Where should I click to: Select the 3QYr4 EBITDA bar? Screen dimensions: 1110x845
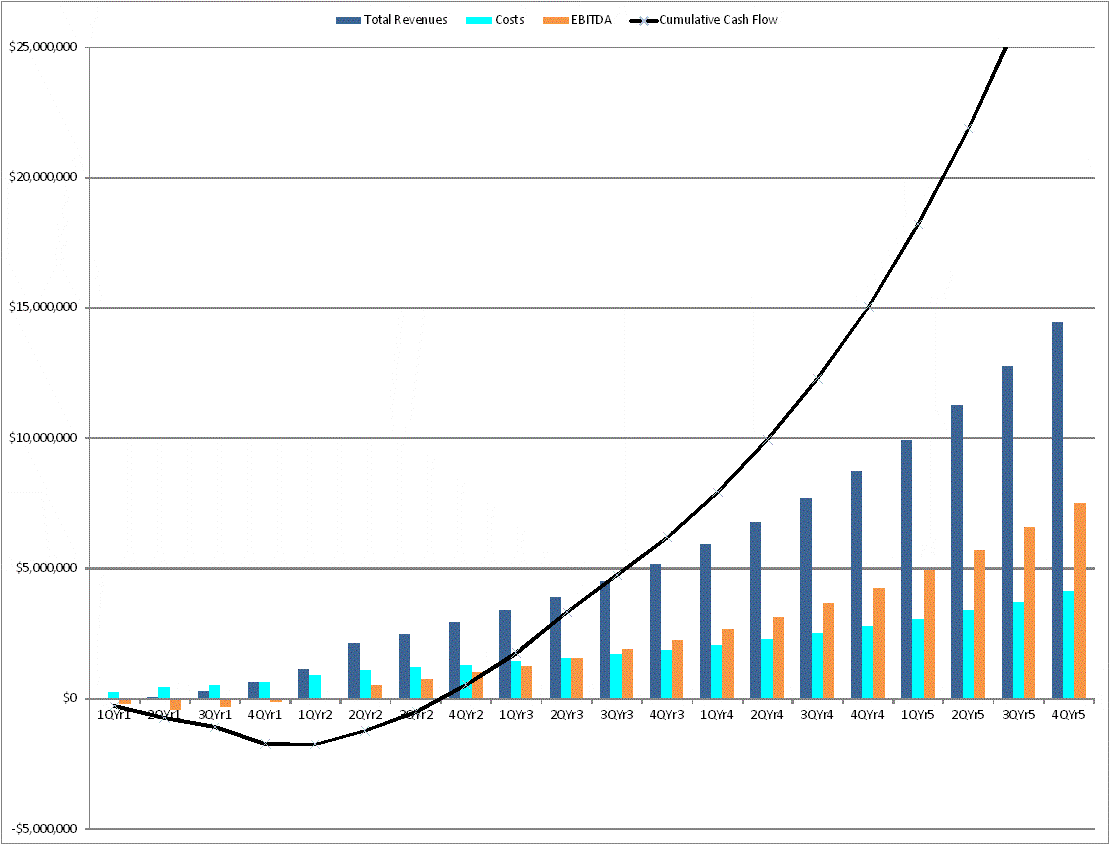coord(829,650)
